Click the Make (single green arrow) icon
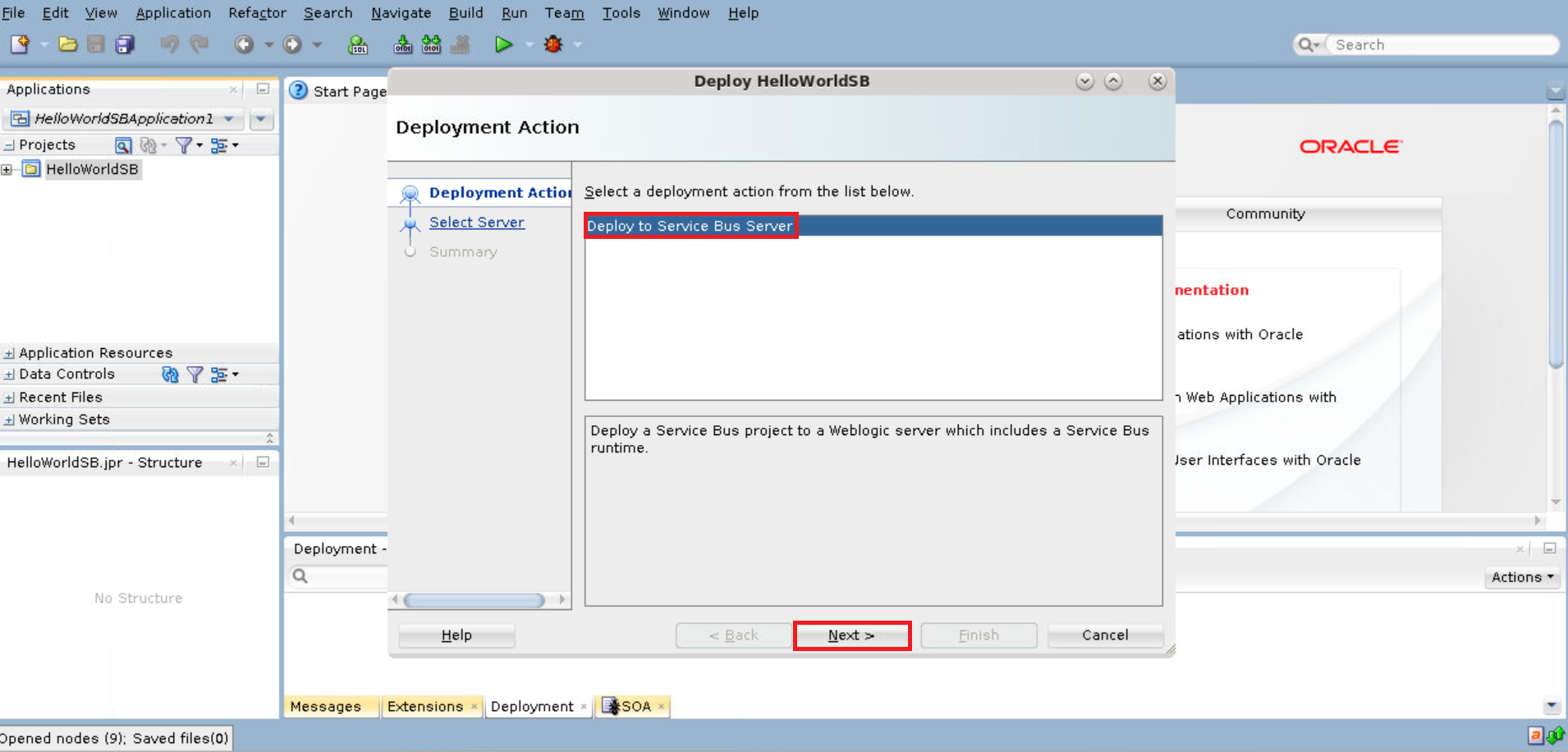The width and height of the screenshot is (1568, 752). pos(403,44)
